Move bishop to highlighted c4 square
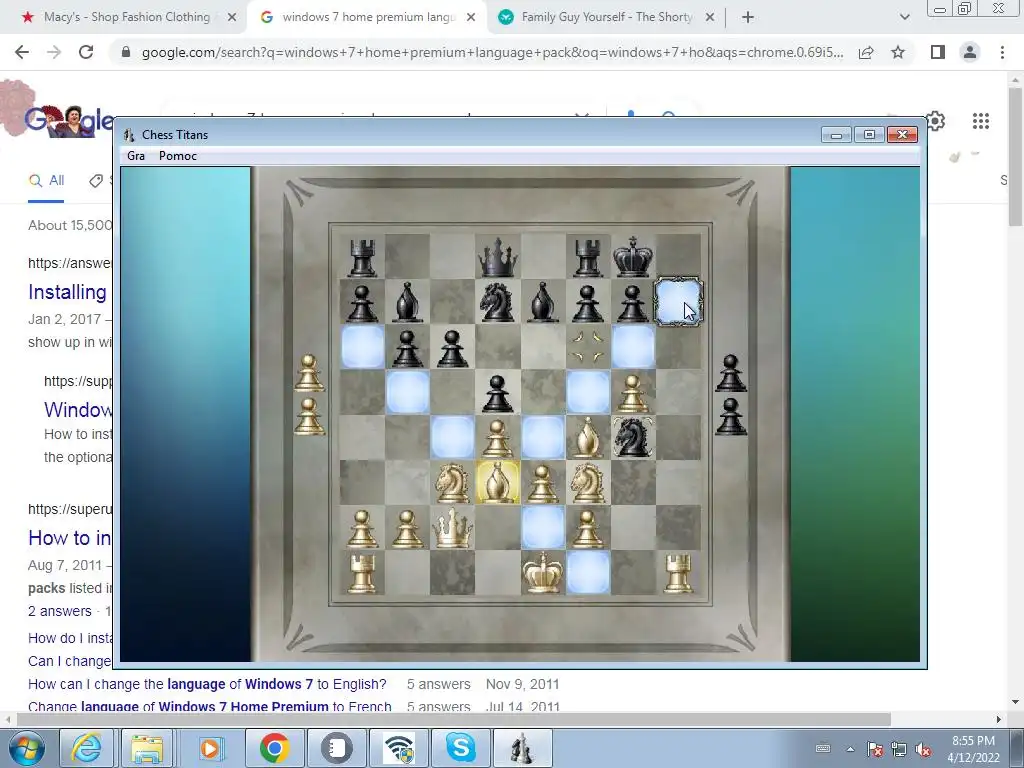Image resolution: width=1024 pixels, height=768 pixels. tap(453, 437)
